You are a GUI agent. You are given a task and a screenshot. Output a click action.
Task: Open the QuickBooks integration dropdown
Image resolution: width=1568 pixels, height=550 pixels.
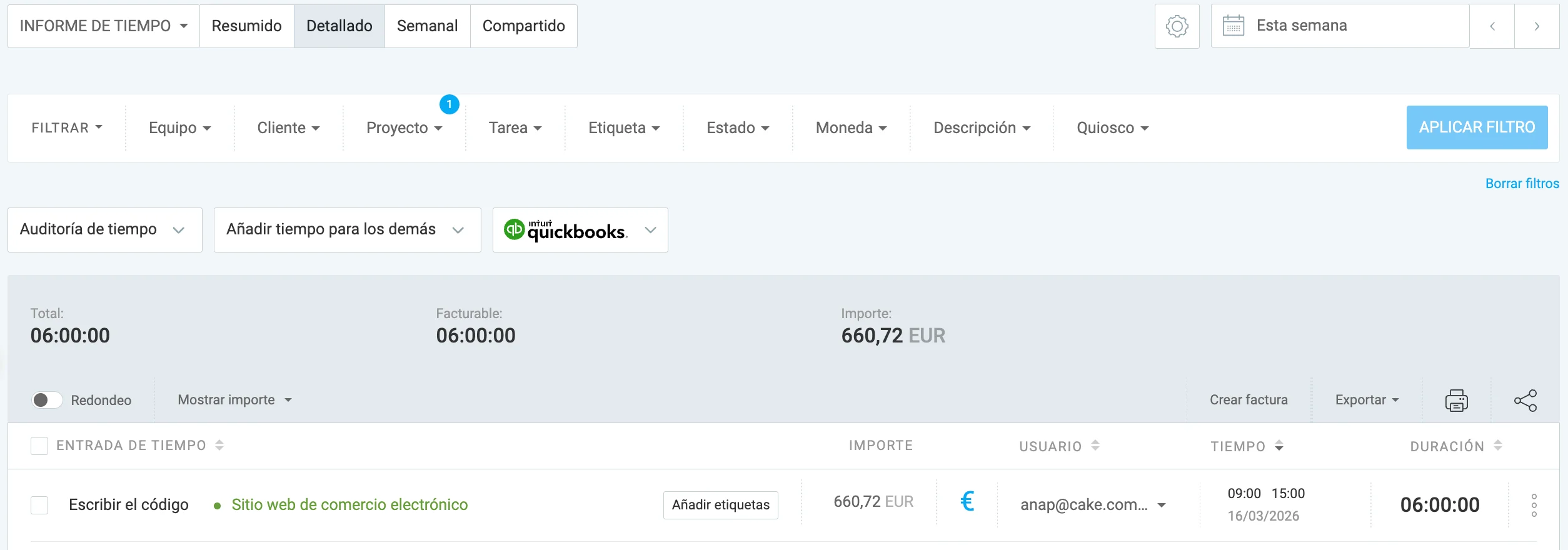tap(650, 230)
